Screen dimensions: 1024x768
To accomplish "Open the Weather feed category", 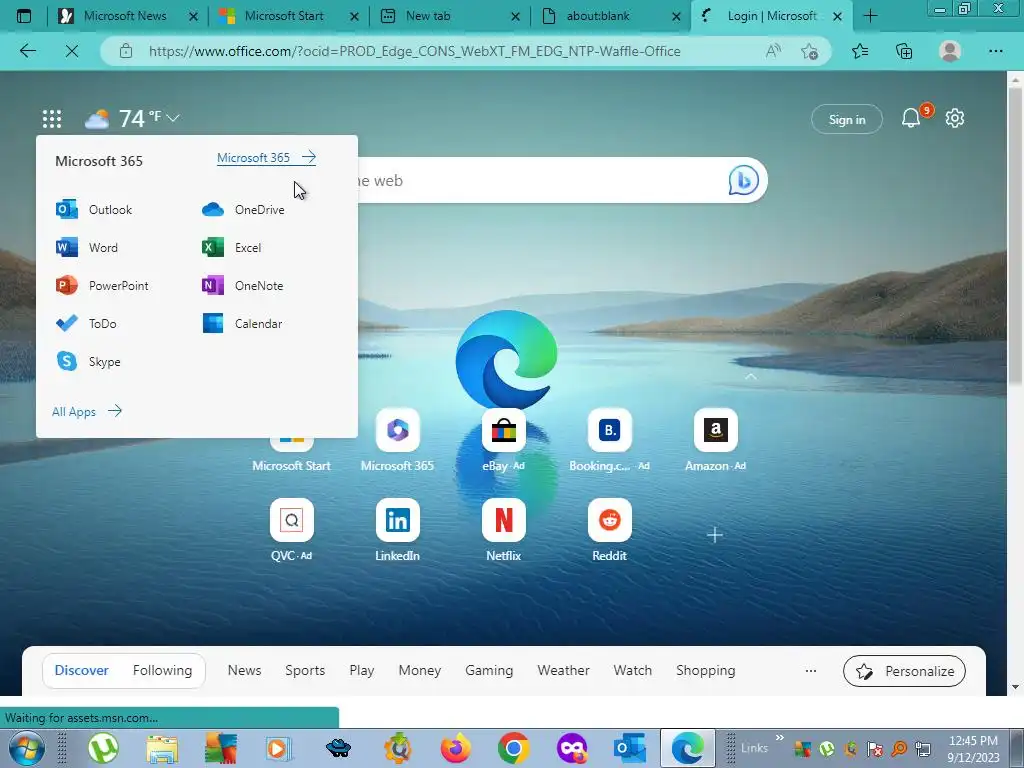I will click(x=564, y=671).
